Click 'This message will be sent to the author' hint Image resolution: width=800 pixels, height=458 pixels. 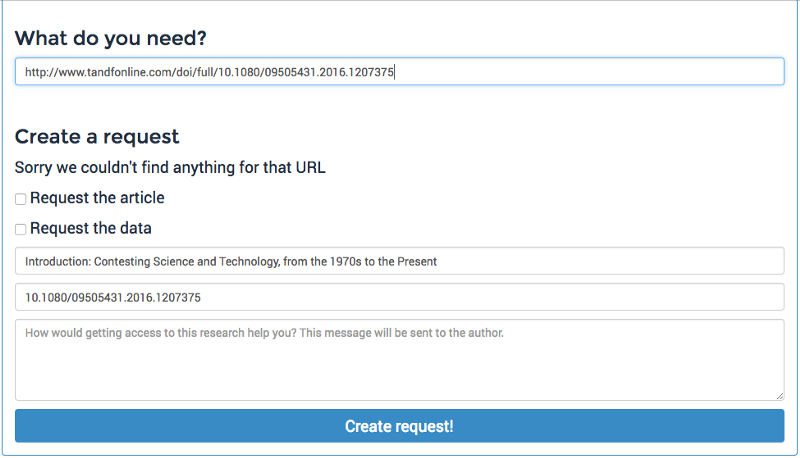click(402, 333)
